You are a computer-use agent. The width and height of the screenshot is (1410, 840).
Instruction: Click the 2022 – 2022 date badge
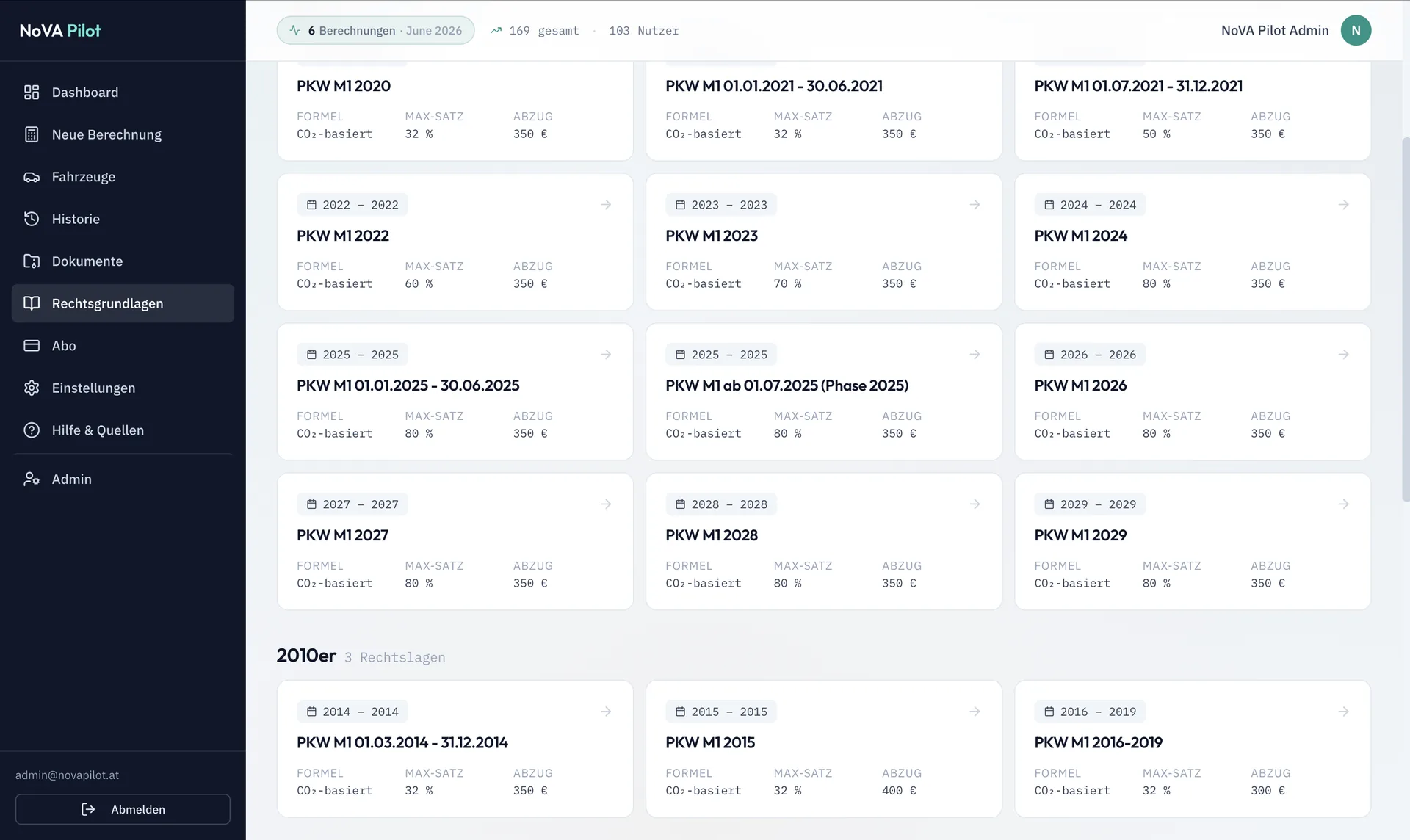coord(352,205)
